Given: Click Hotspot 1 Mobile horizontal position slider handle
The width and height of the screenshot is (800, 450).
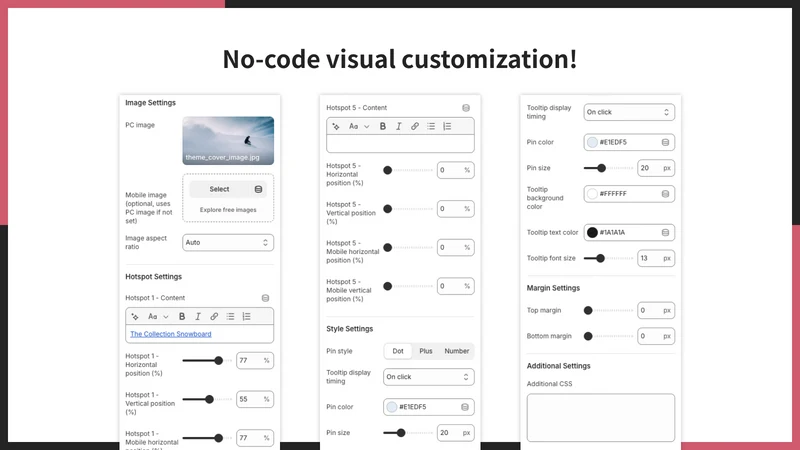Looking at the screenshot, I should [218, 438].
